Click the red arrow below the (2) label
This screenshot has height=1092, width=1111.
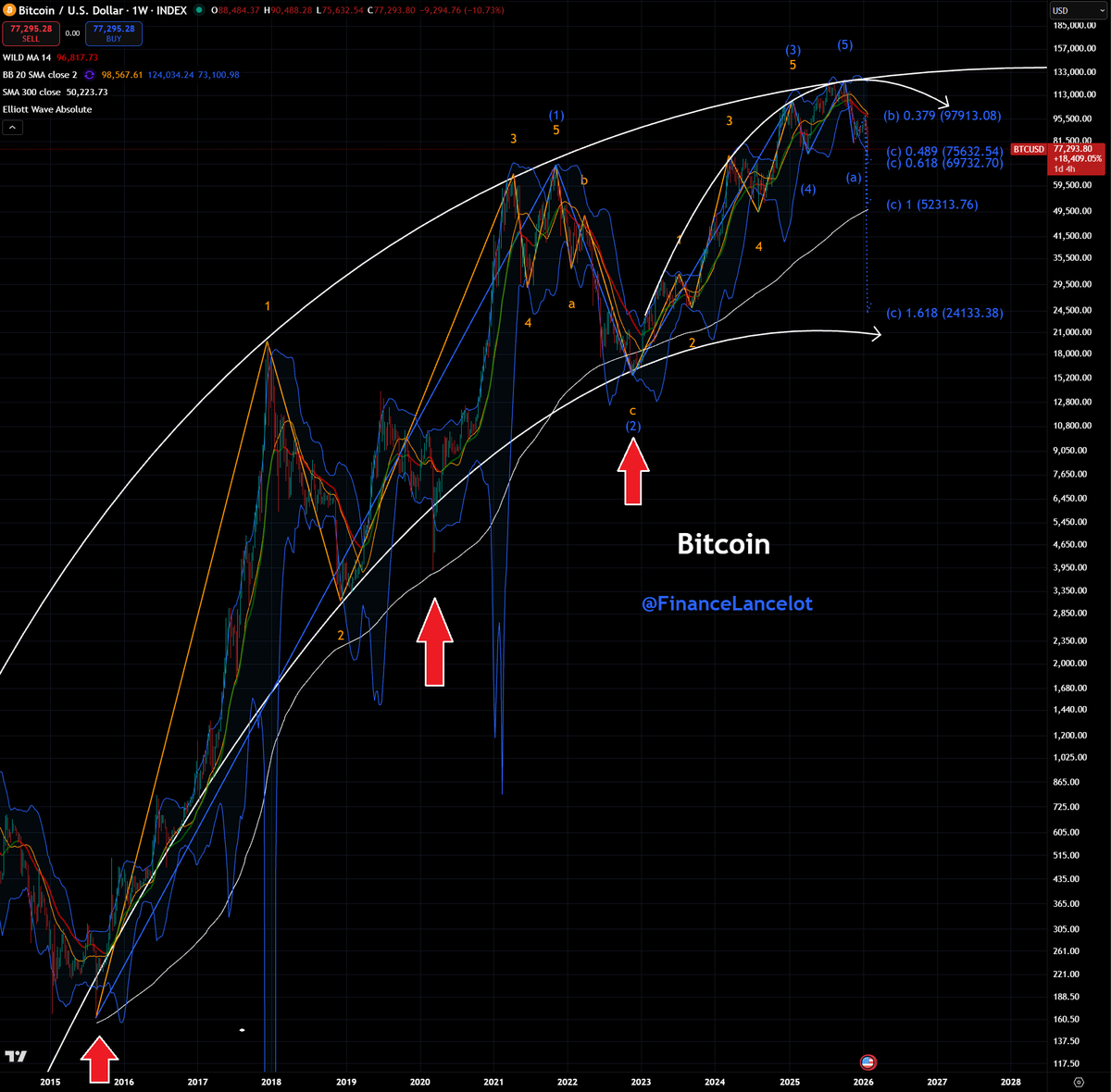633,471
